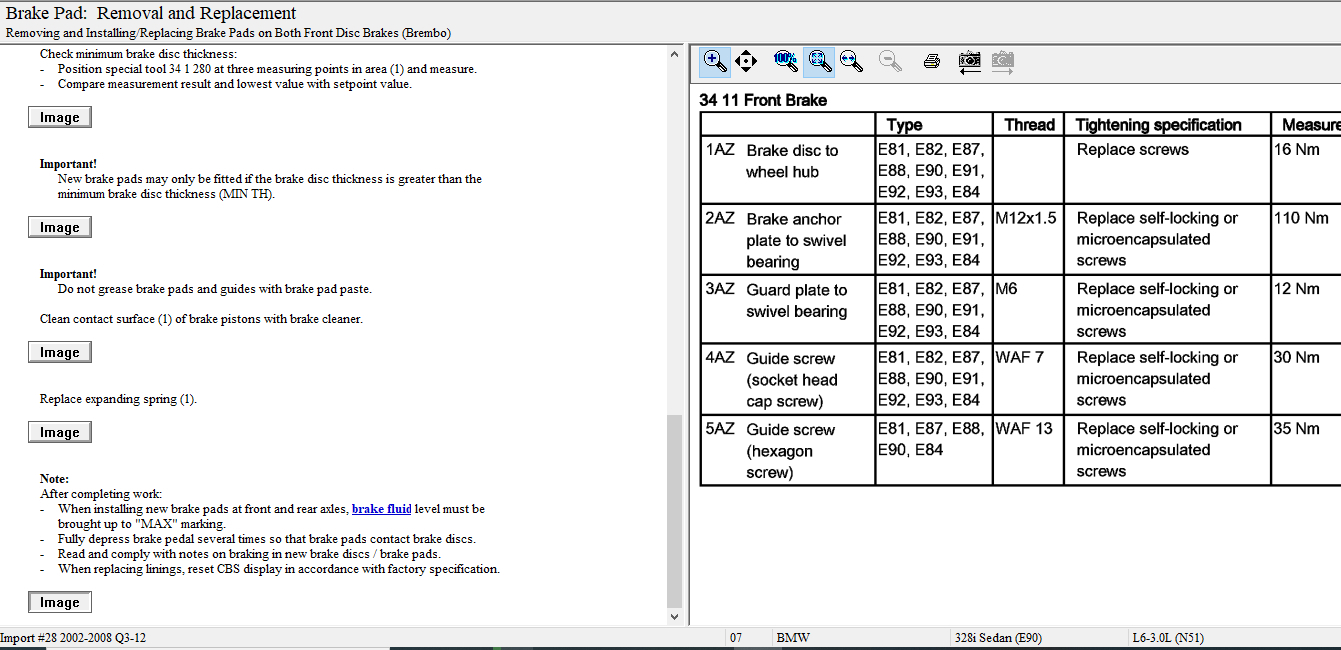Go to previous image with camera icon
Image resolution: width=1341 pixels, height=650 pixels.
click(969, 62)
